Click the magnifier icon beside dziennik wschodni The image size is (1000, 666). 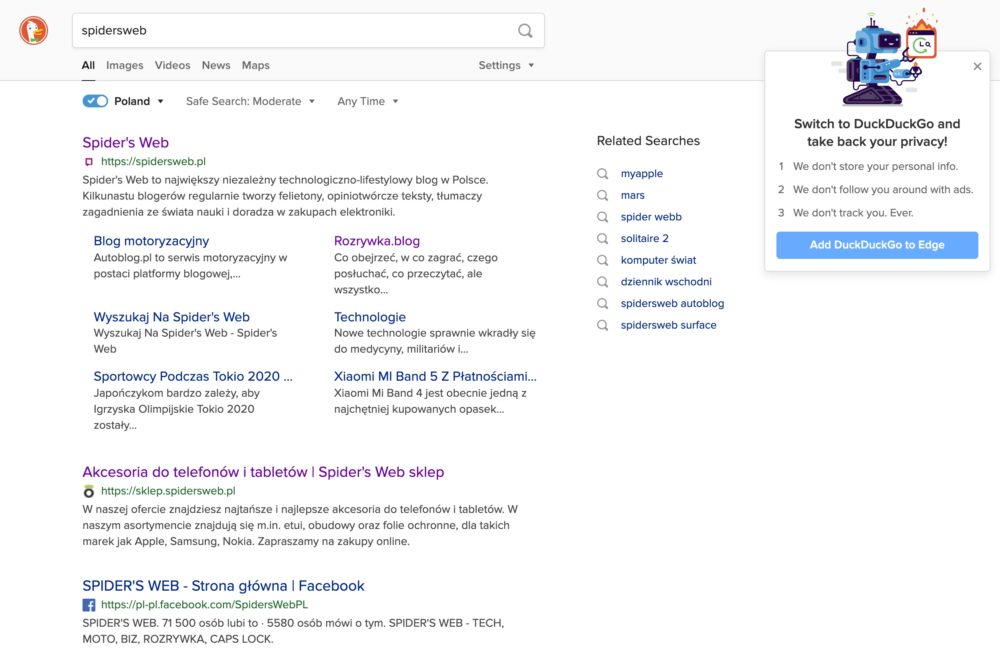point(603,282)
